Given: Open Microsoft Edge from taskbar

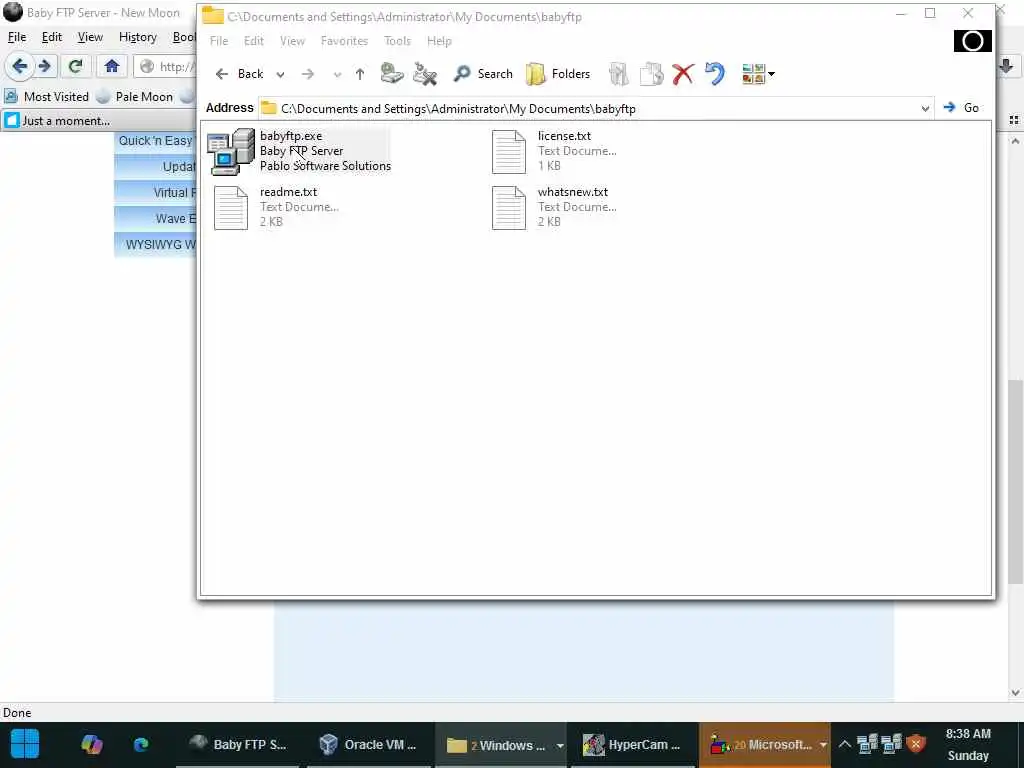Looking at the screenshot, I should (140, 744).
